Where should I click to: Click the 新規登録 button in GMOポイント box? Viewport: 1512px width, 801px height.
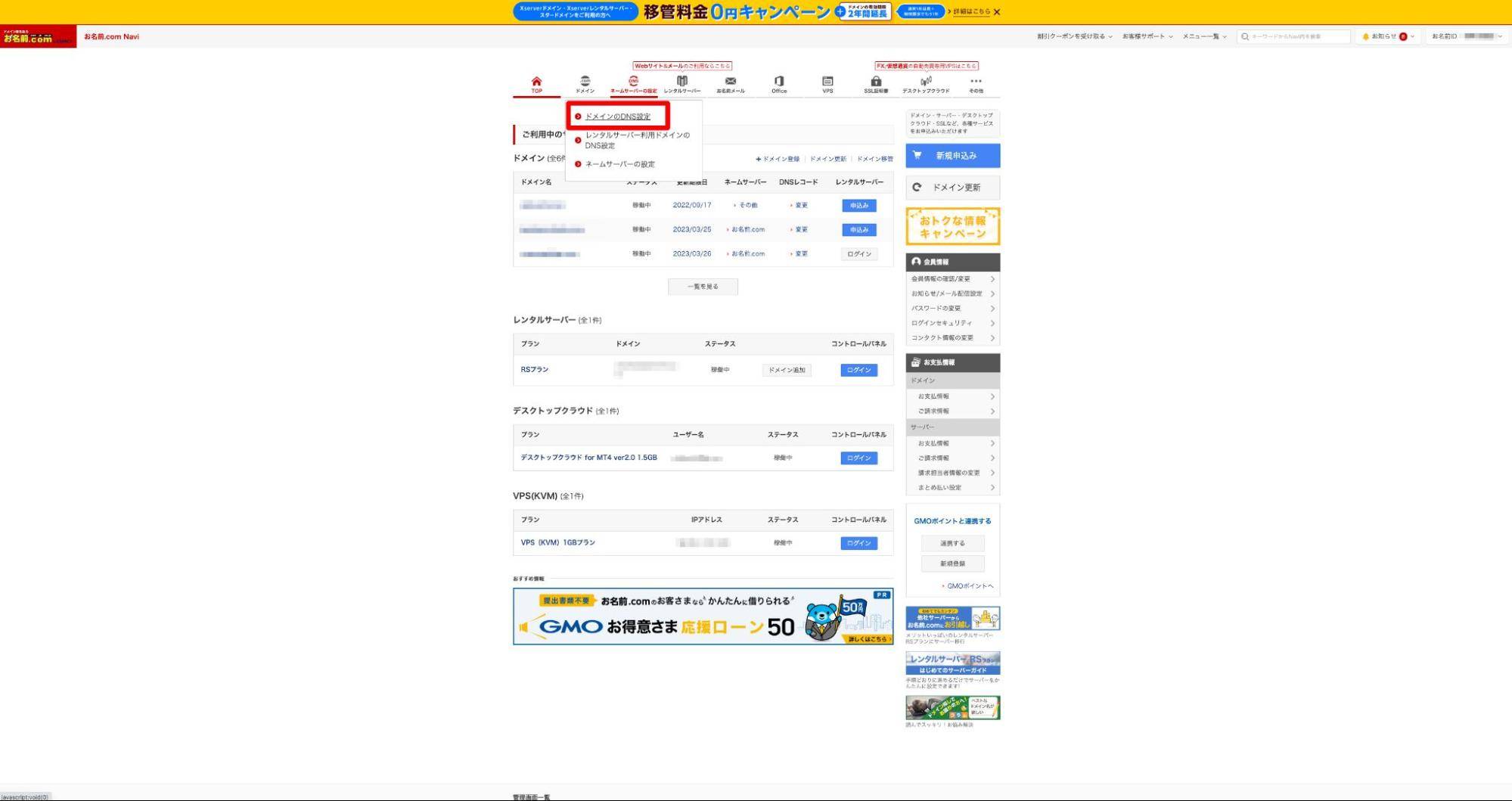pos(953,563)
